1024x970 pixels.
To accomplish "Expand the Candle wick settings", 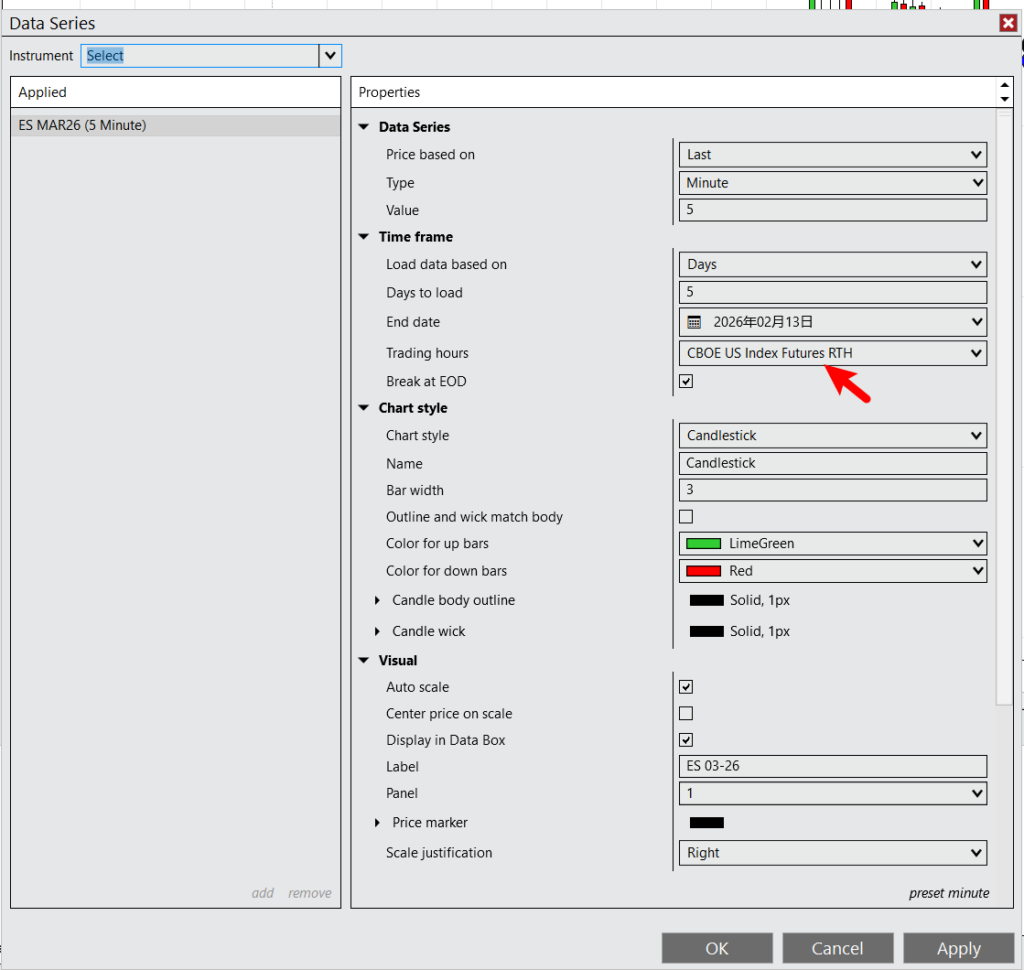I will pyautogui.click(x=378, y=631).
